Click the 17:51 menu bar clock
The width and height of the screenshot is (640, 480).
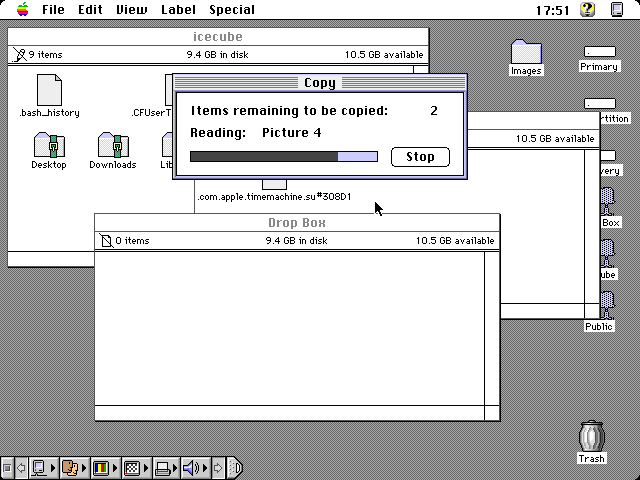[x=552, y=10]
